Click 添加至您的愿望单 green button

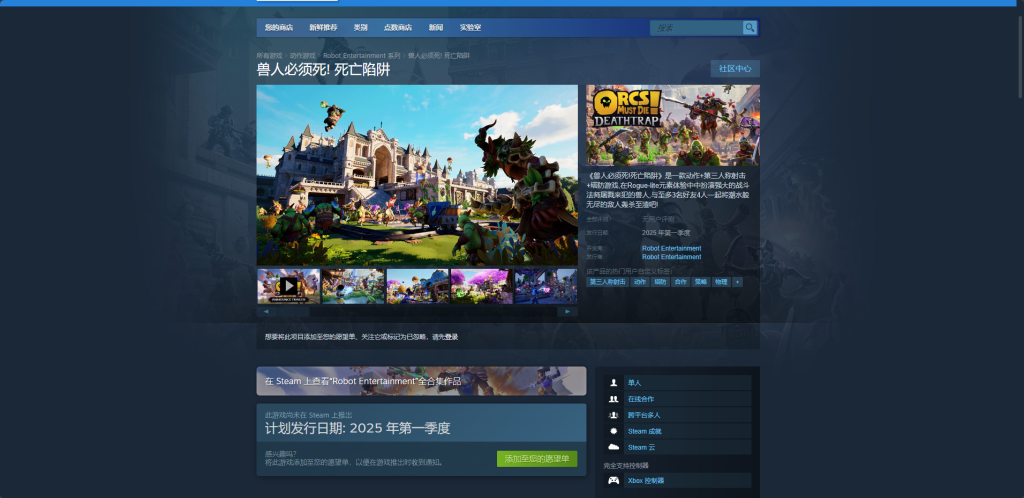pyautogui.click(x=537, y=459)
